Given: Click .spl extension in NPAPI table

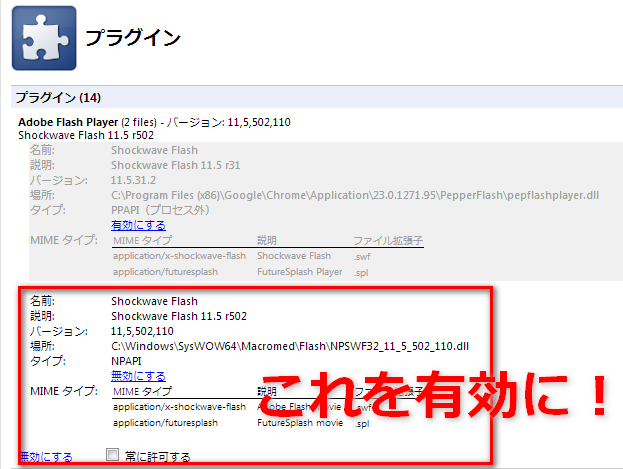Looking at the screenshot, I should [x=362, y=424].
